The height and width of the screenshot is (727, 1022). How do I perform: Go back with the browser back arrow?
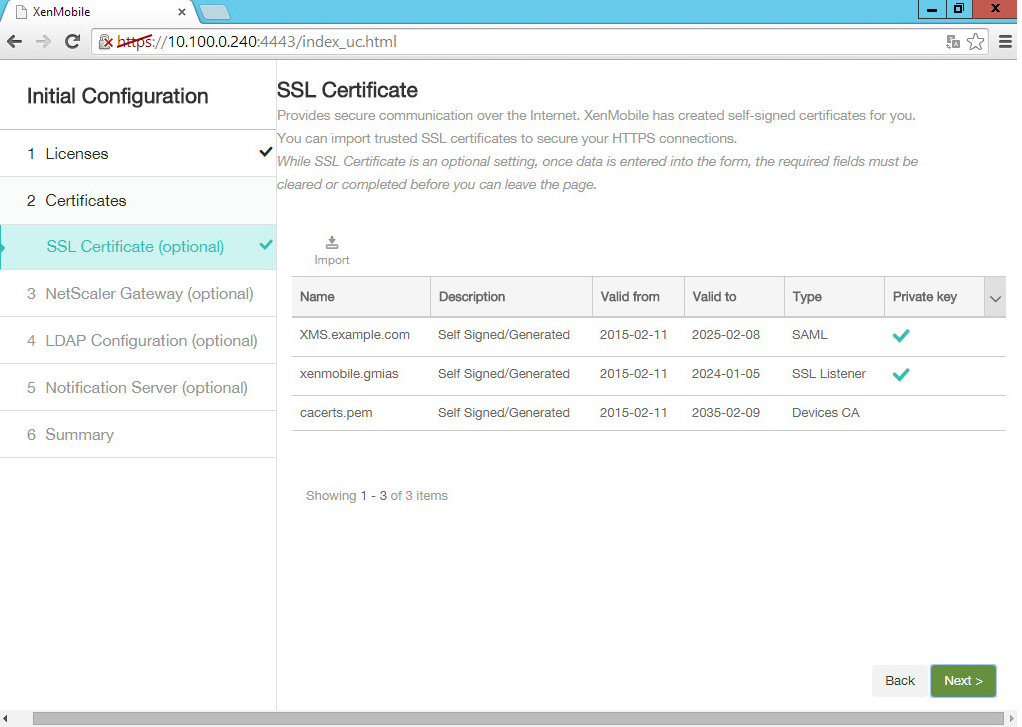point(14,42)
